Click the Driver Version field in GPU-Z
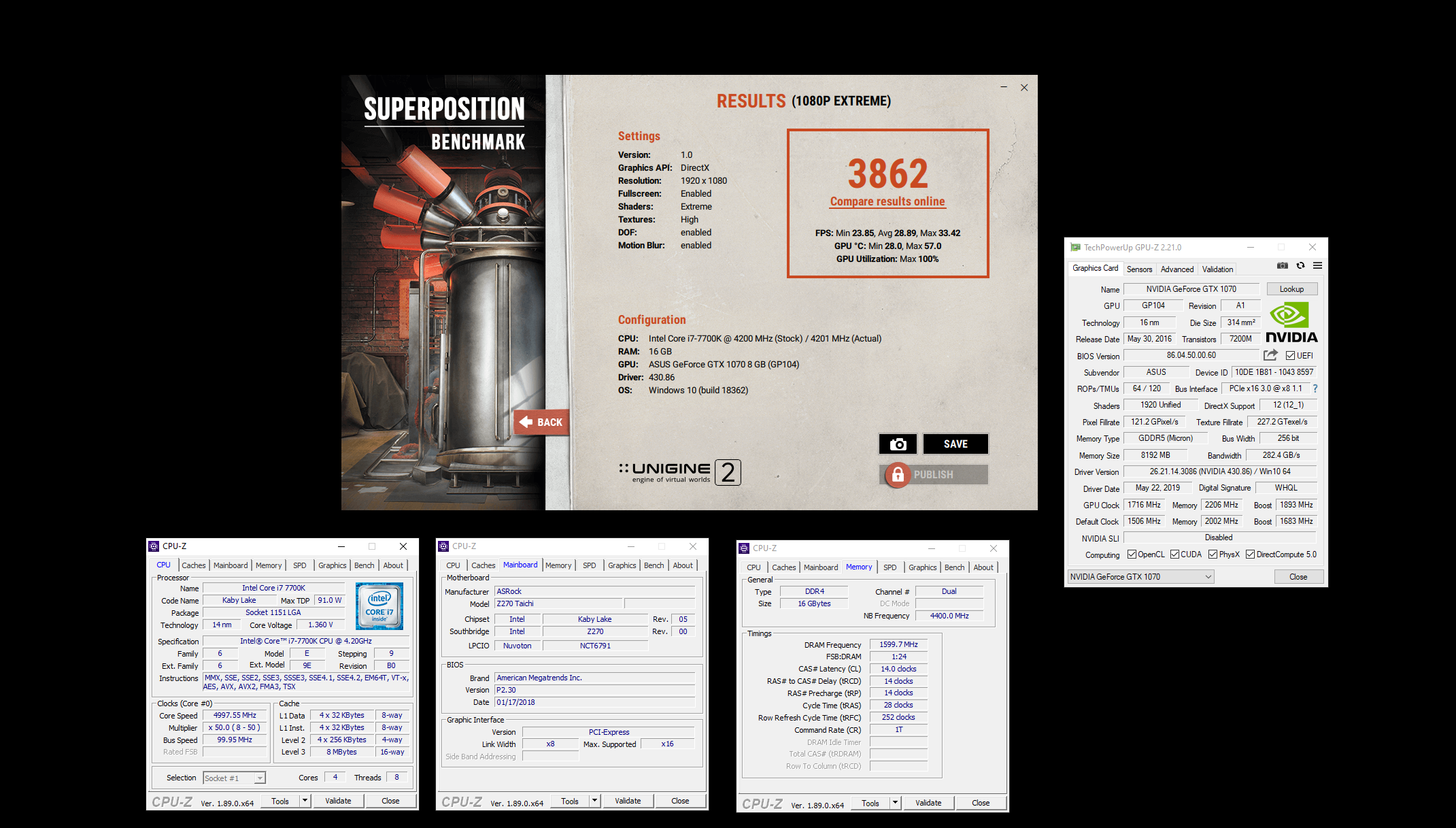This screenshot has height=828, width=1456. click(1220, 471)
